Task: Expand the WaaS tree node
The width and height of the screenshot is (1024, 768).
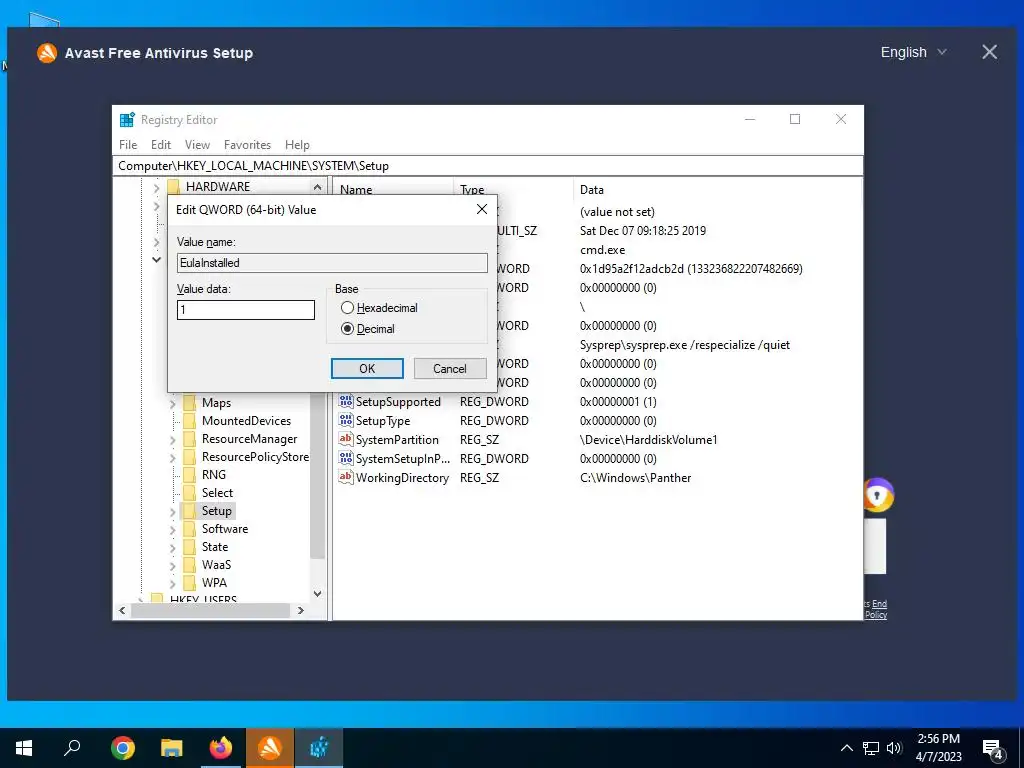Action: (x=172, y=566)
